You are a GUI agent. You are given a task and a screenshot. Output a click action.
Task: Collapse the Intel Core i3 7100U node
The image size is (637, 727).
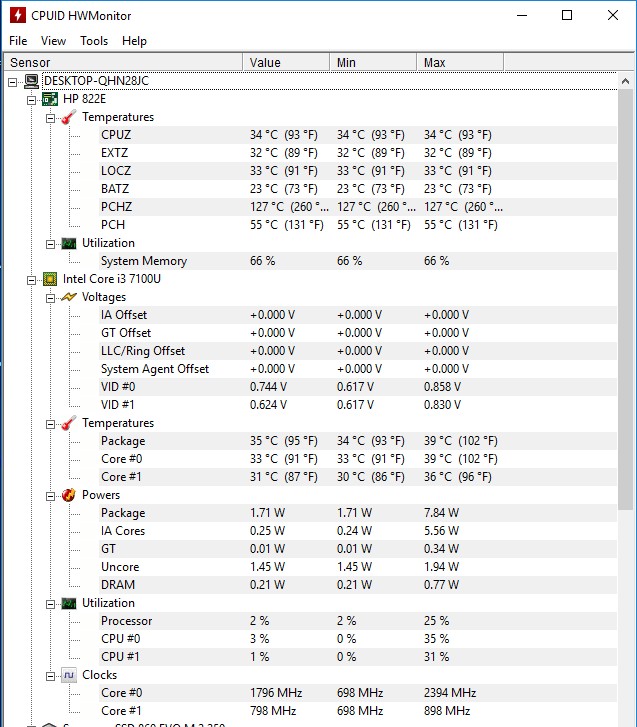click(31, 279)
